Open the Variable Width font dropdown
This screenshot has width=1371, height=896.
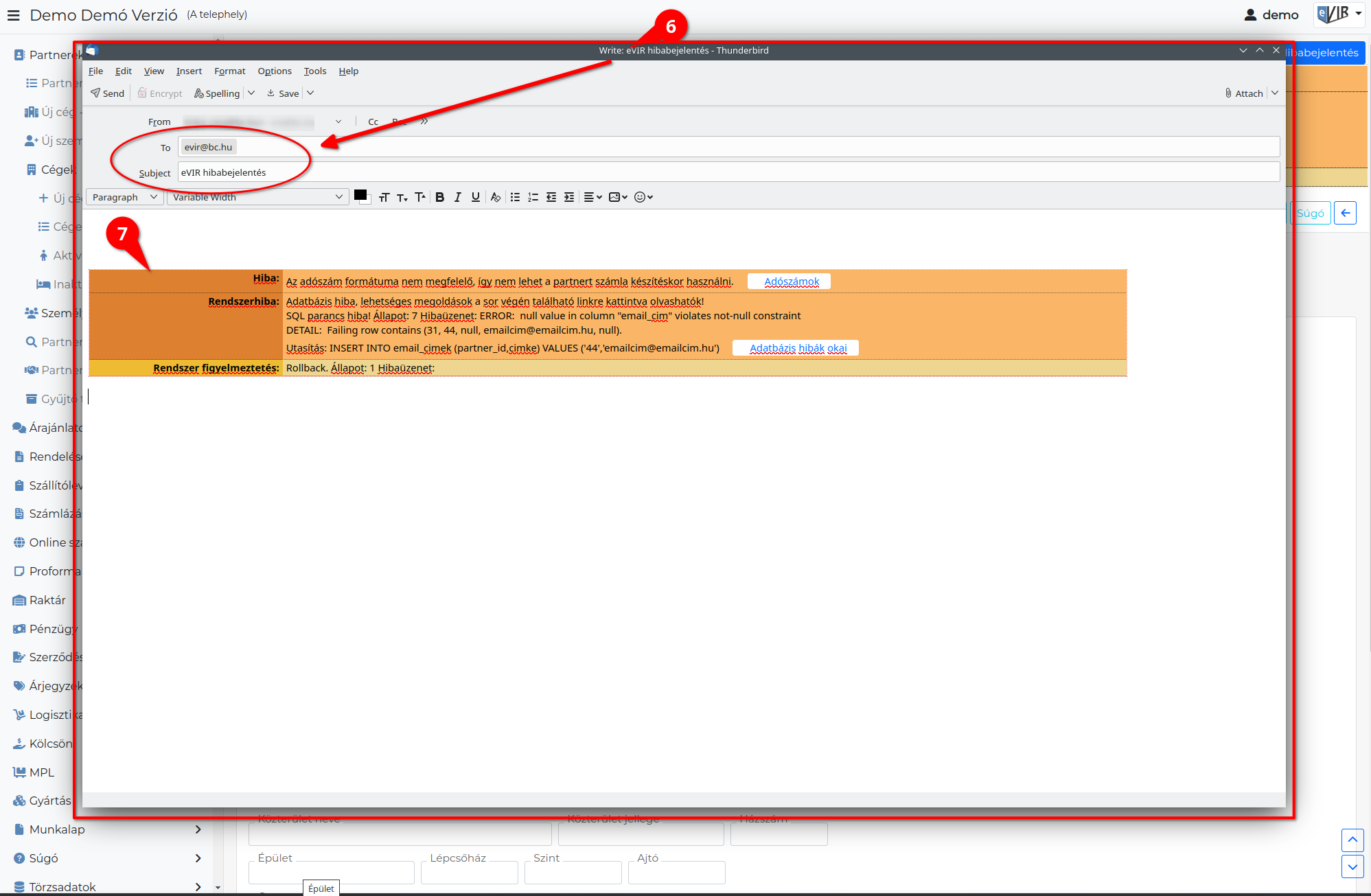tap(257, 198)
